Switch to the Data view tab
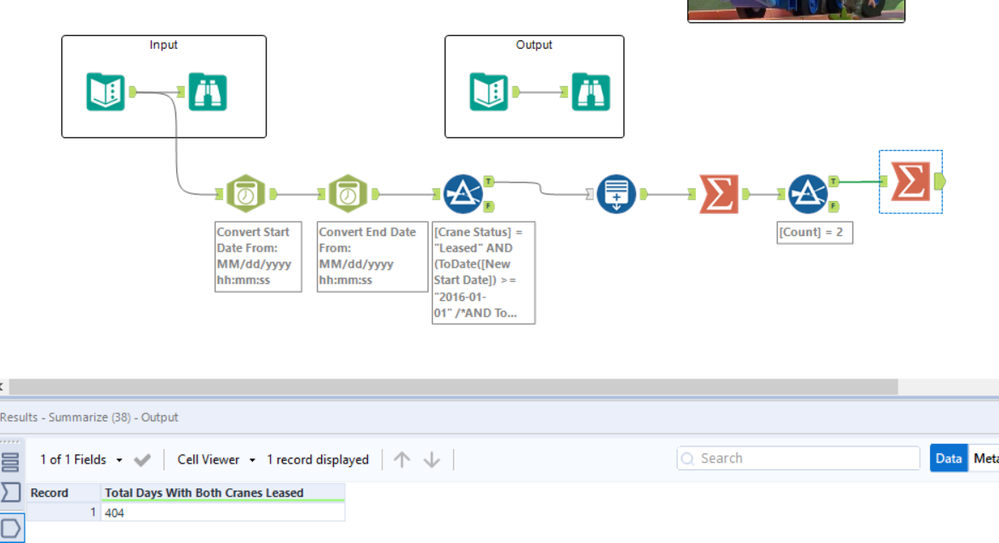999x543 pixels. click(x=949, y=458)
